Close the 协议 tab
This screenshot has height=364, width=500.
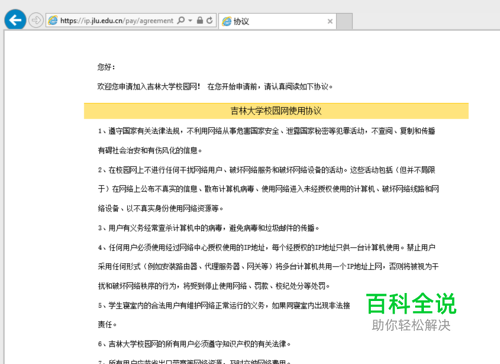coord(330,21)
